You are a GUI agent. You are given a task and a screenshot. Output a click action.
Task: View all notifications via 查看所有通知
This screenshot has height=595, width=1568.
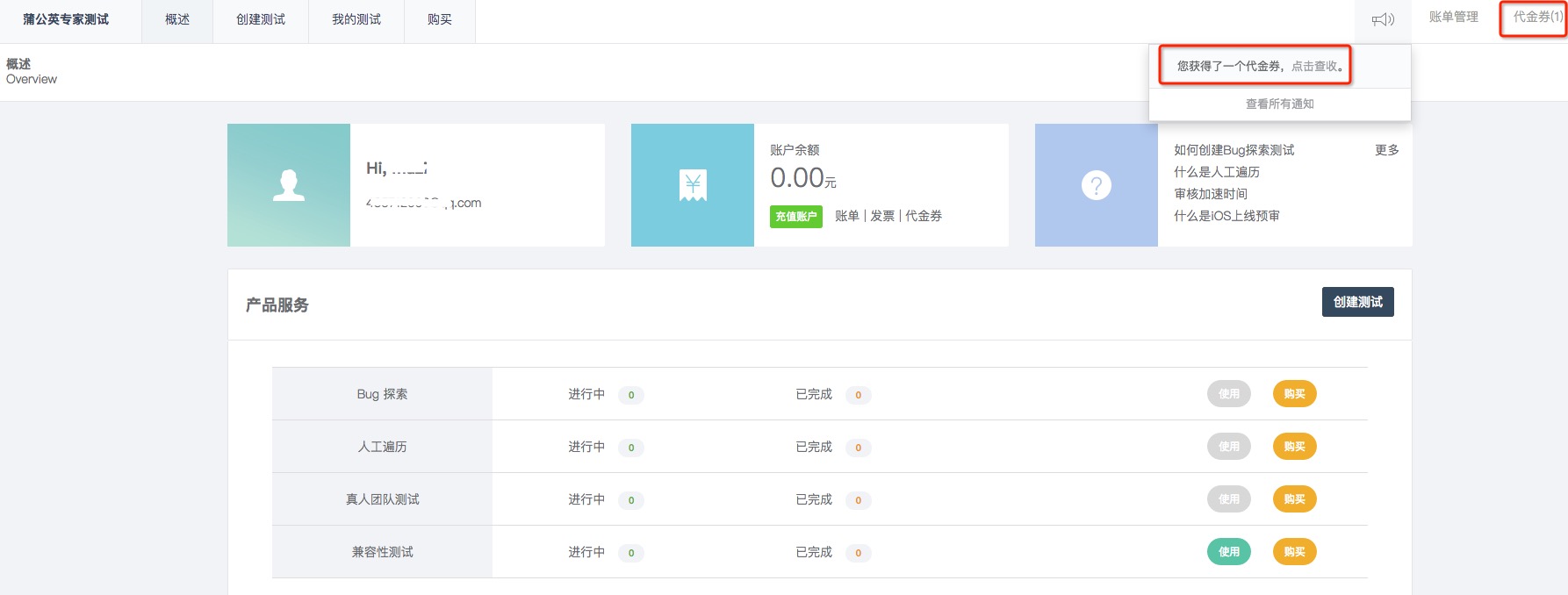tap(1280, 104)
